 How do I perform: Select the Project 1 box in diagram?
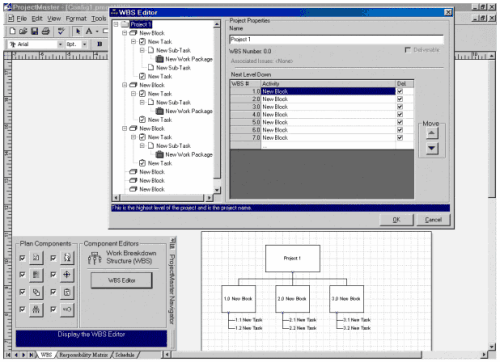[293, 258]
